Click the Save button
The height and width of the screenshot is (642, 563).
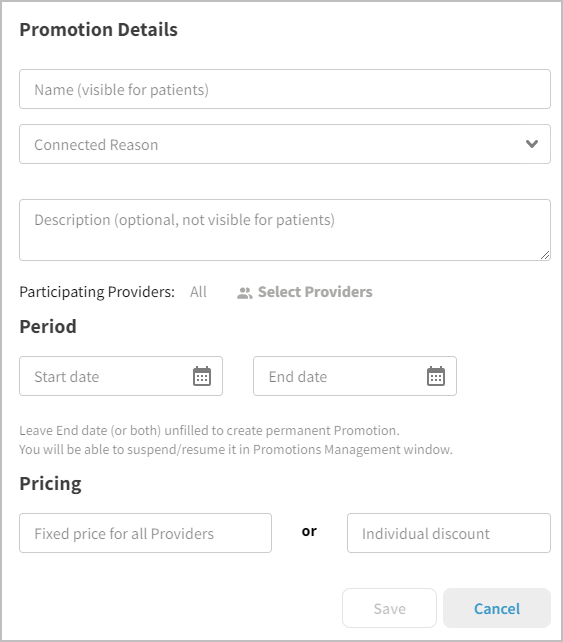point(389,608)
